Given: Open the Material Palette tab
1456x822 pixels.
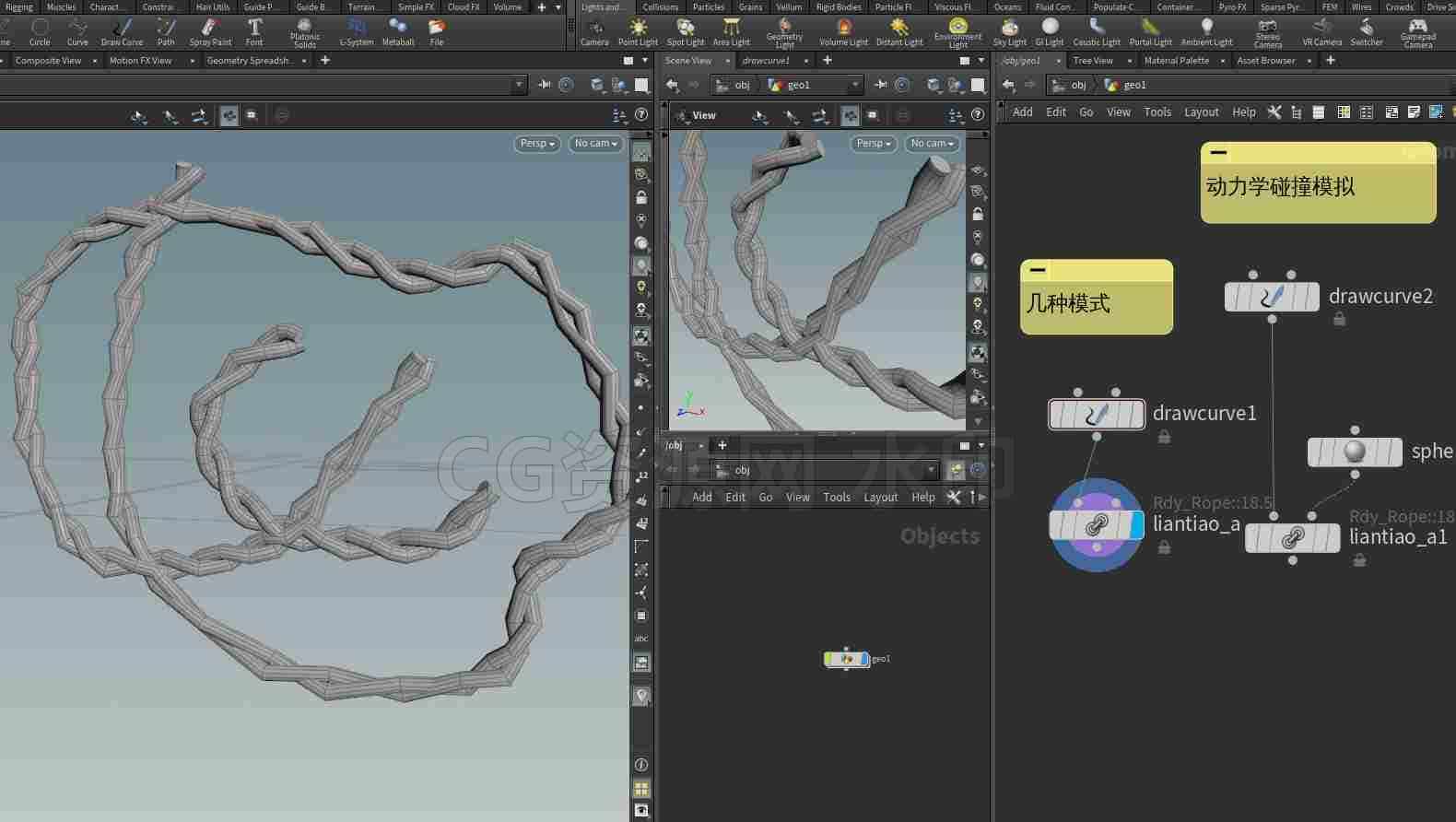Looking at the screenshot, I should coord(1176,61).
